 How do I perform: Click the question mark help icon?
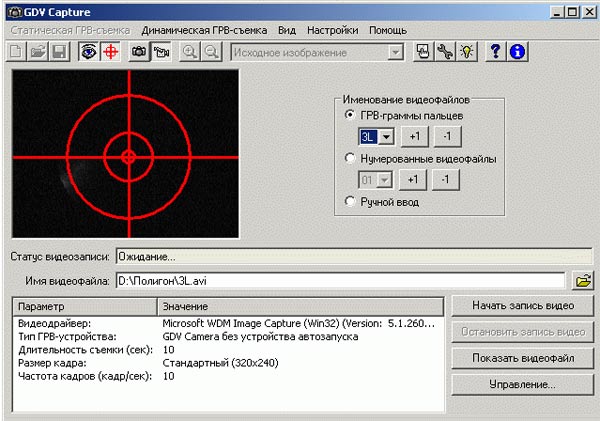coord(496,52)
